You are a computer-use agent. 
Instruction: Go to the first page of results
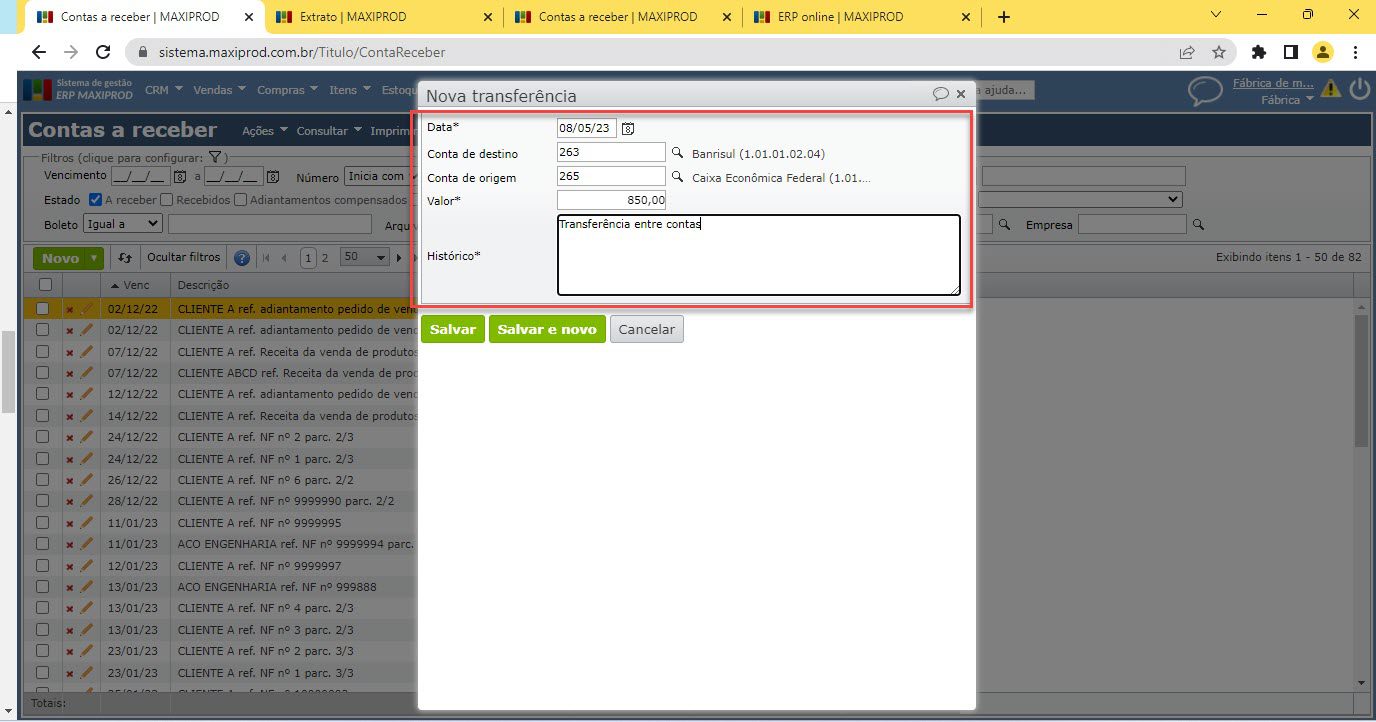pyautogui.click(x=266, y=258)
